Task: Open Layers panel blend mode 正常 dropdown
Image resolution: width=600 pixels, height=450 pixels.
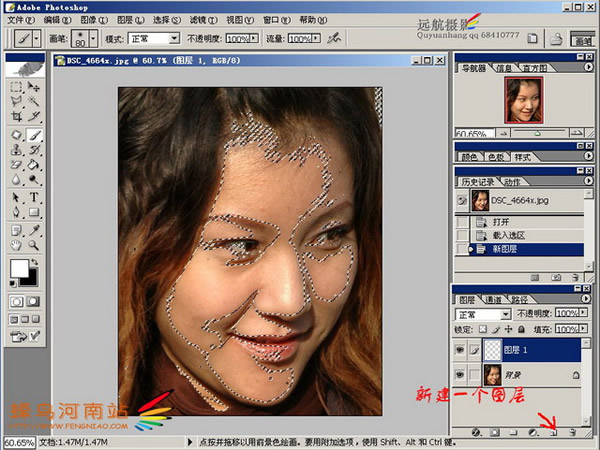Action: point(506,314)
